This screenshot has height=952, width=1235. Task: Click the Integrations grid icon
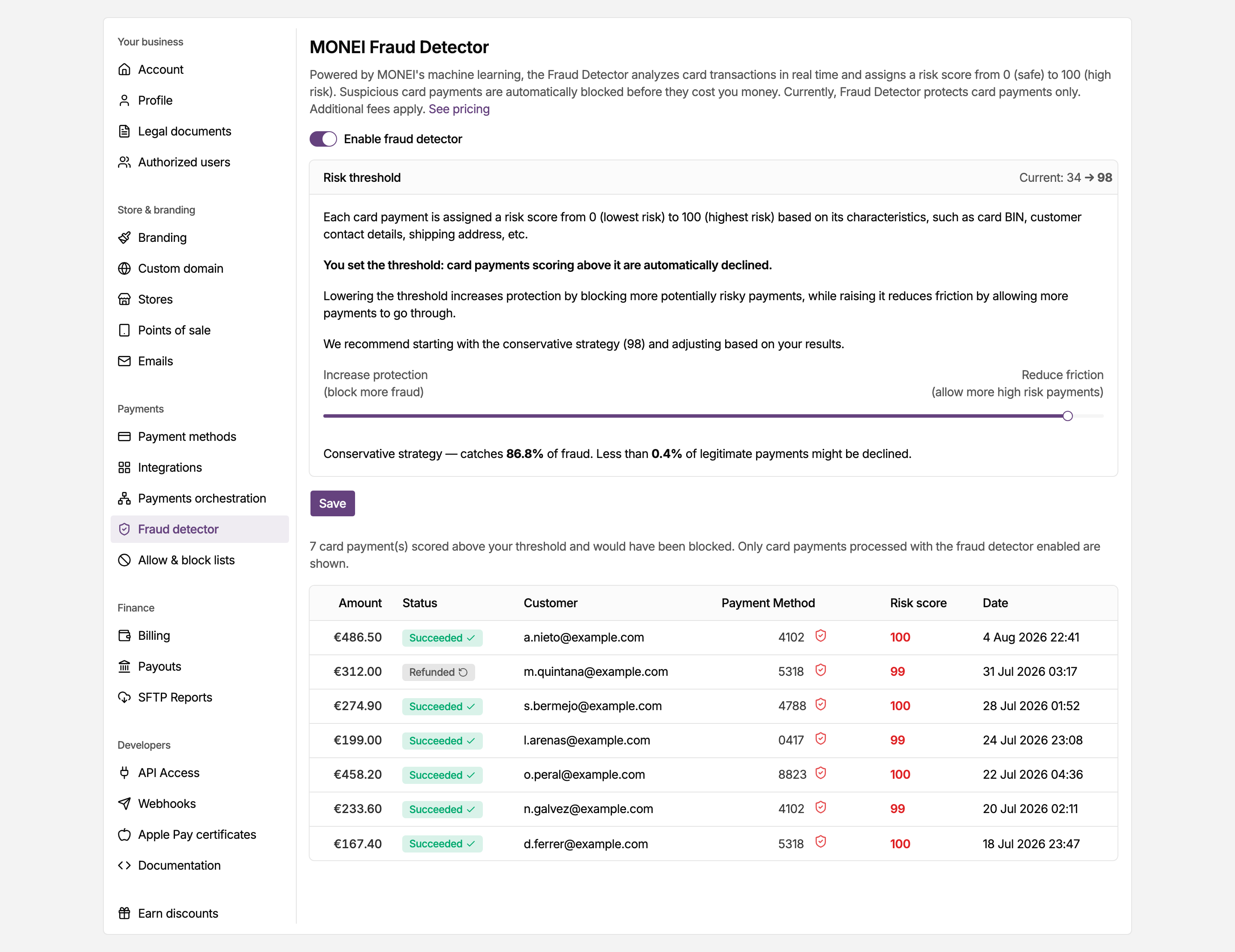pyautogui.click(x=124, y=467)
